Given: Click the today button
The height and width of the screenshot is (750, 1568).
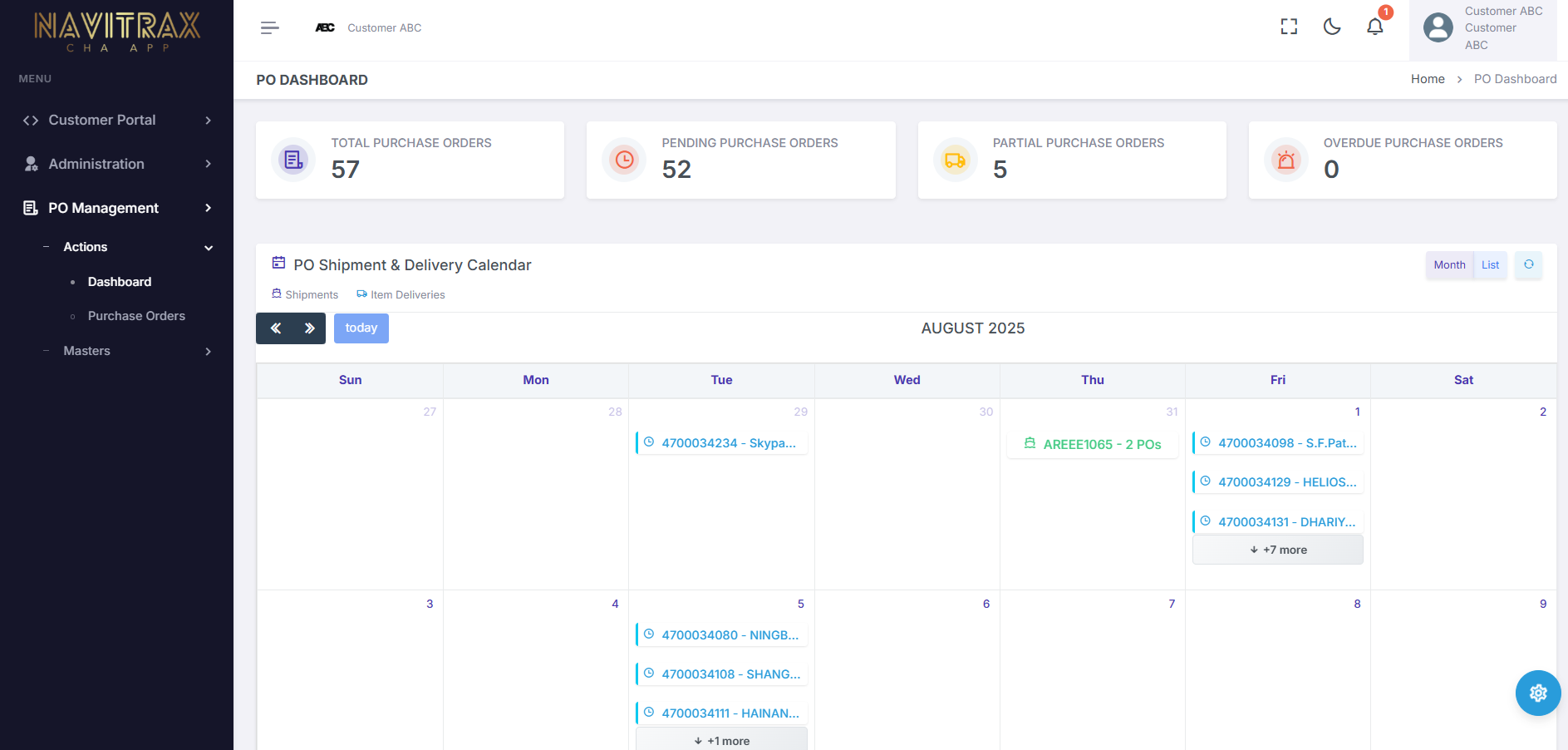Looking at the screenshot, I should (361, 328).
